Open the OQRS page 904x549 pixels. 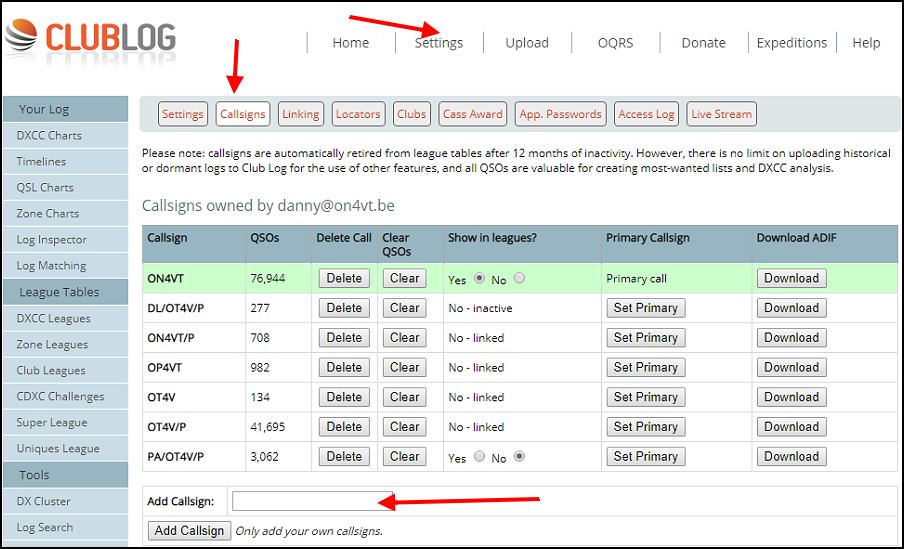pyautogui.click(x=615, y=43)
